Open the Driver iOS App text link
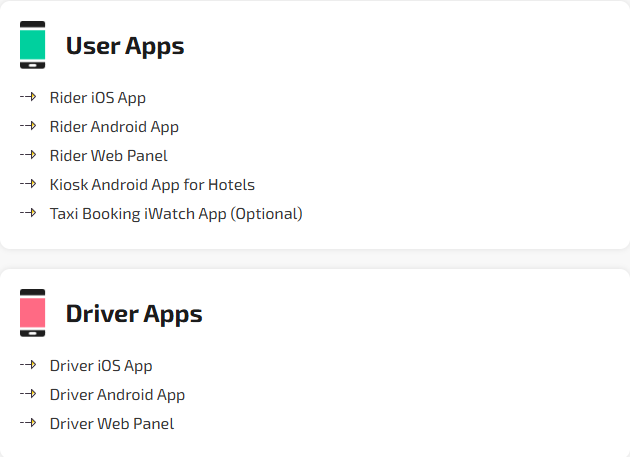630x457 pixels. pyautogui.click(x=101, y=366)
